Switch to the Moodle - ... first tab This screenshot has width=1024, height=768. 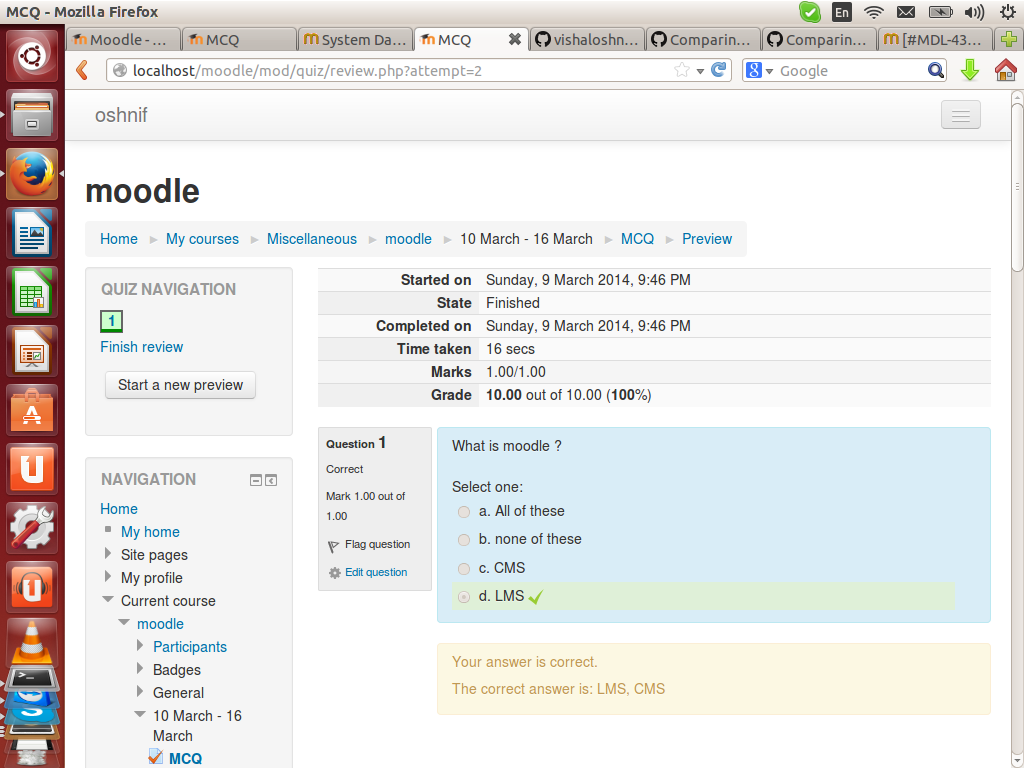pos(123,39)
